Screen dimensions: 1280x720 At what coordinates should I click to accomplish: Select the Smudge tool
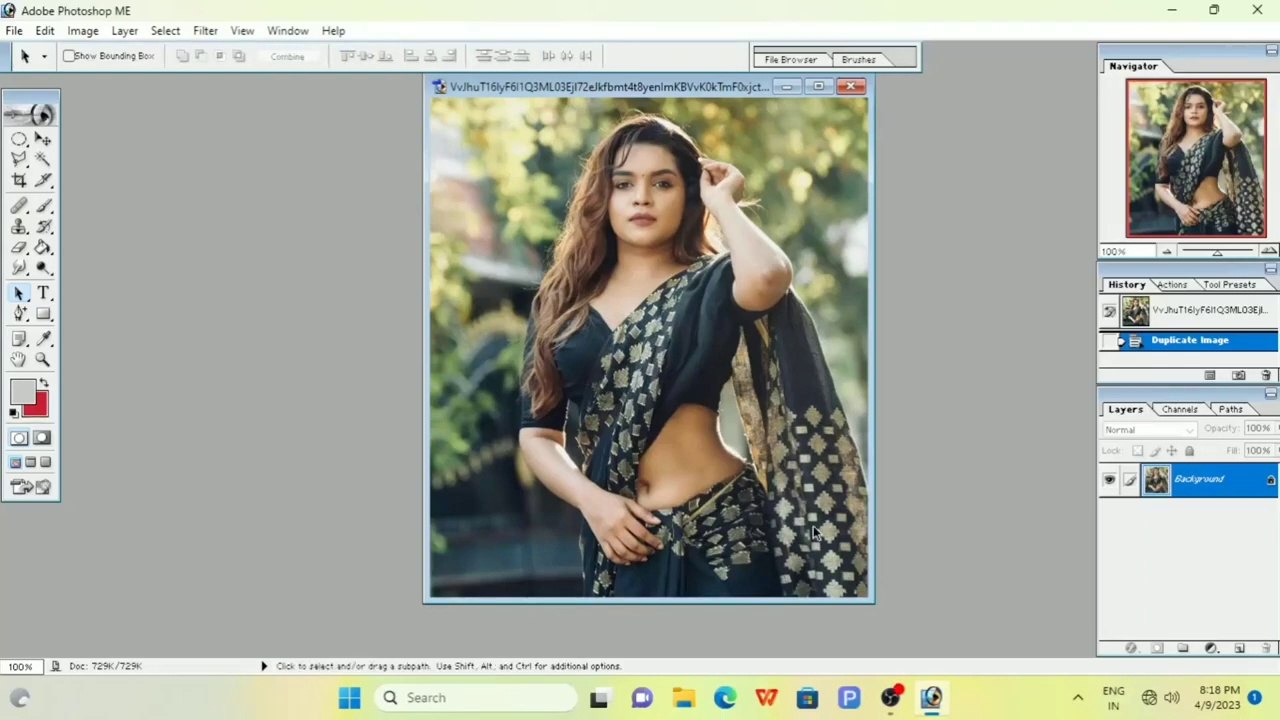[19, 268]
